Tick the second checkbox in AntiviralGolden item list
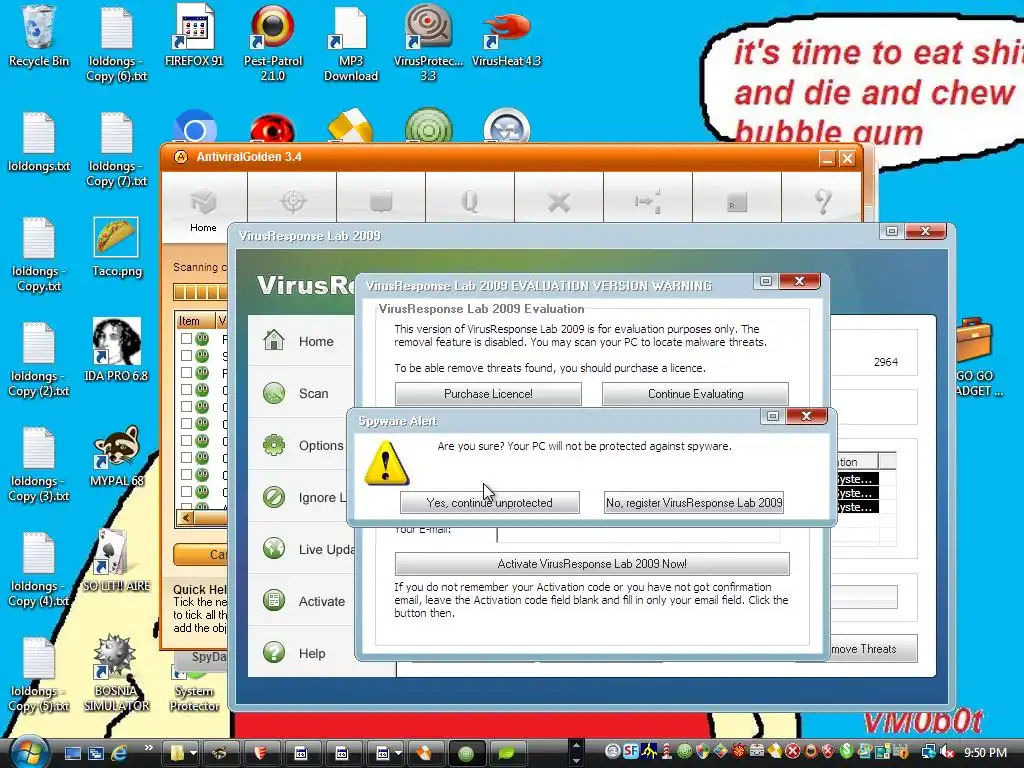 [x=186, y=355]
